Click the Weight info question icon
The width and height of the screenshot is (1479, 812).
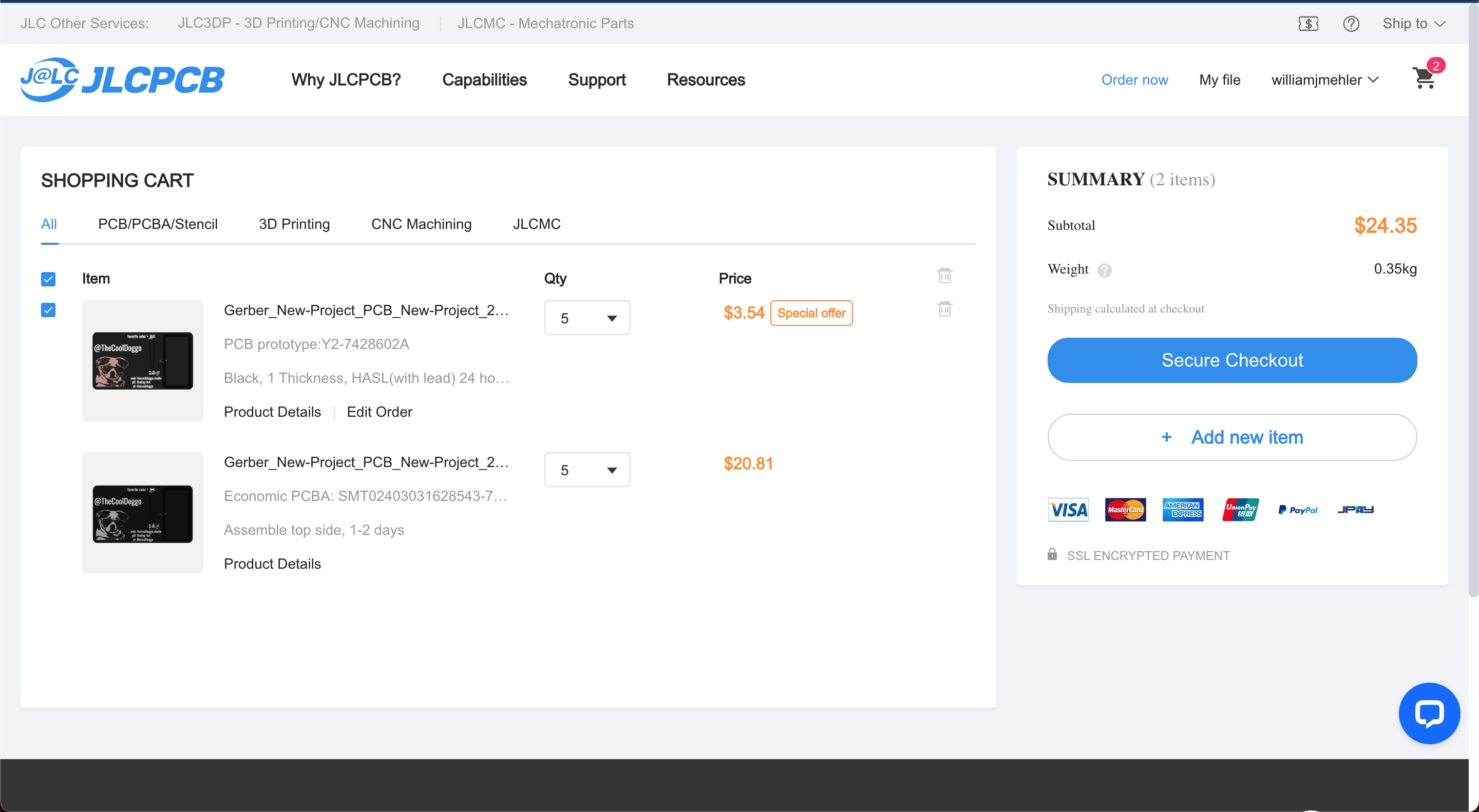[x=1104, y=269]
